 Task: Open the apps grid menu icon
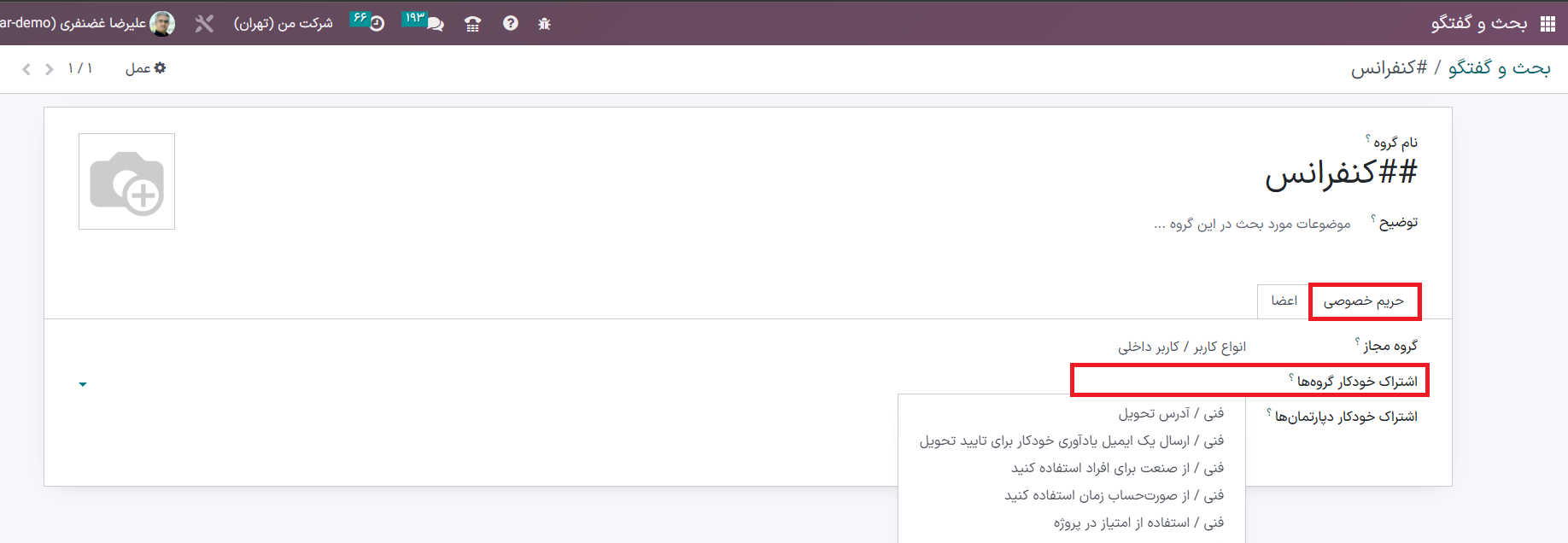(x=1548, y=24)
